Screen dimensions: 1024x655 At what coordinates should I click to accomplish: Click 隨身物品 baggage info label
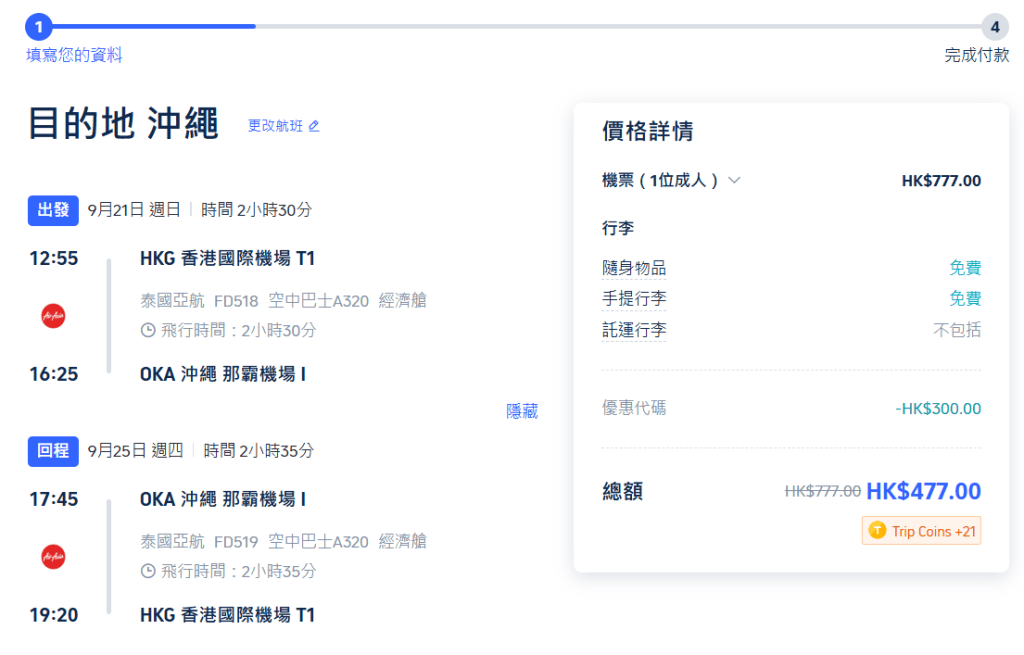634,268
